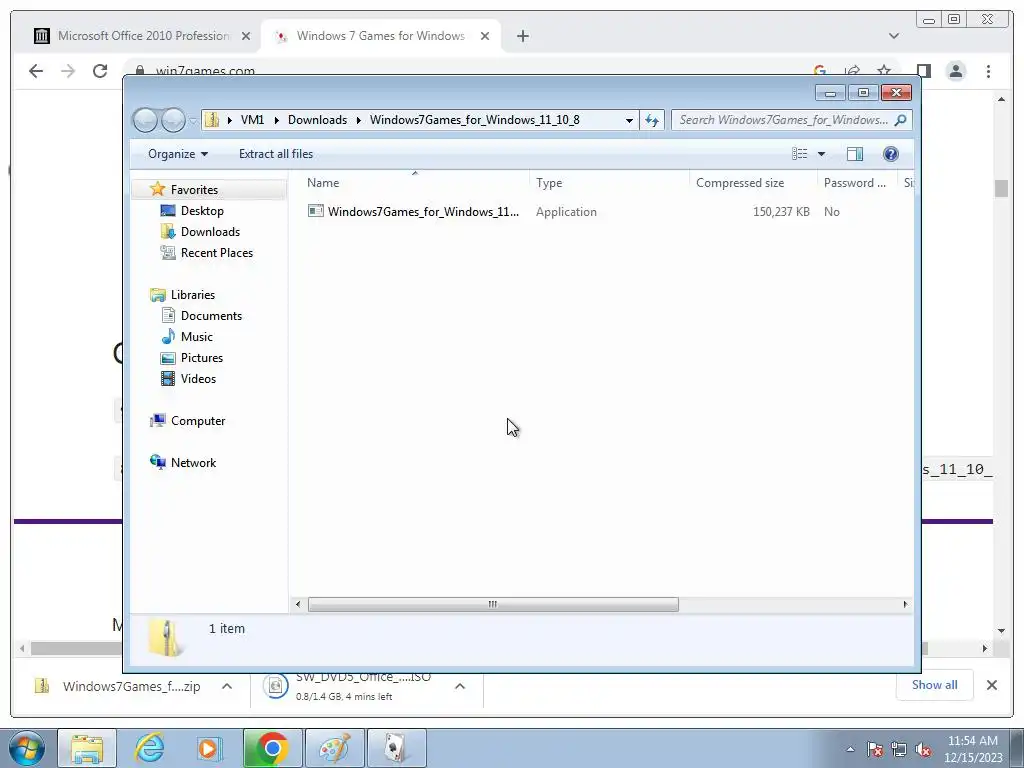Click the search magnifier in Explorer
Screen dimensions: 1024x768
(x=901, y=120)
